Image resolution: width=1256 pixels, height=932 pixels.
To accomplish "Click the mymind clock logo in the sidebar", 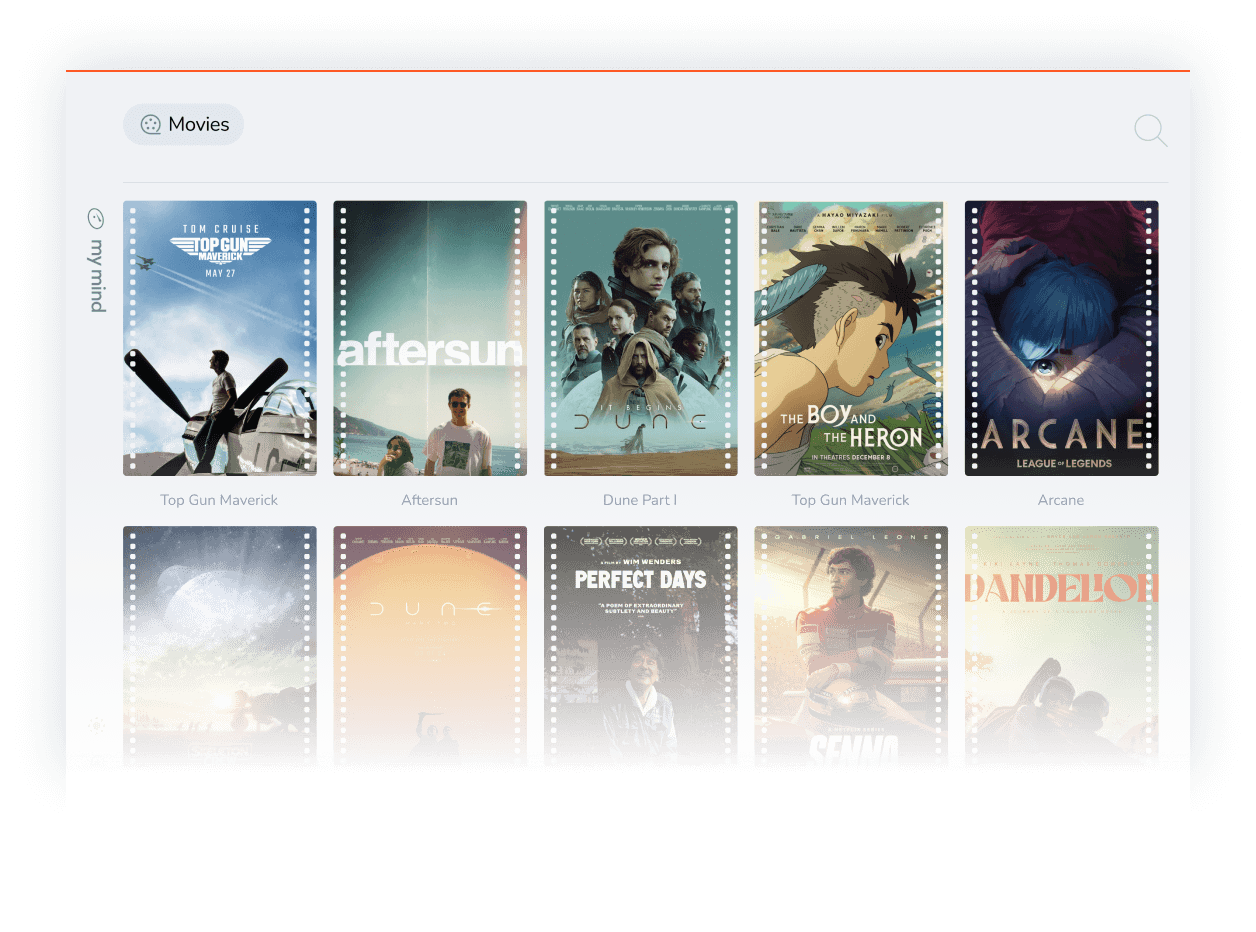I will 96,216.
